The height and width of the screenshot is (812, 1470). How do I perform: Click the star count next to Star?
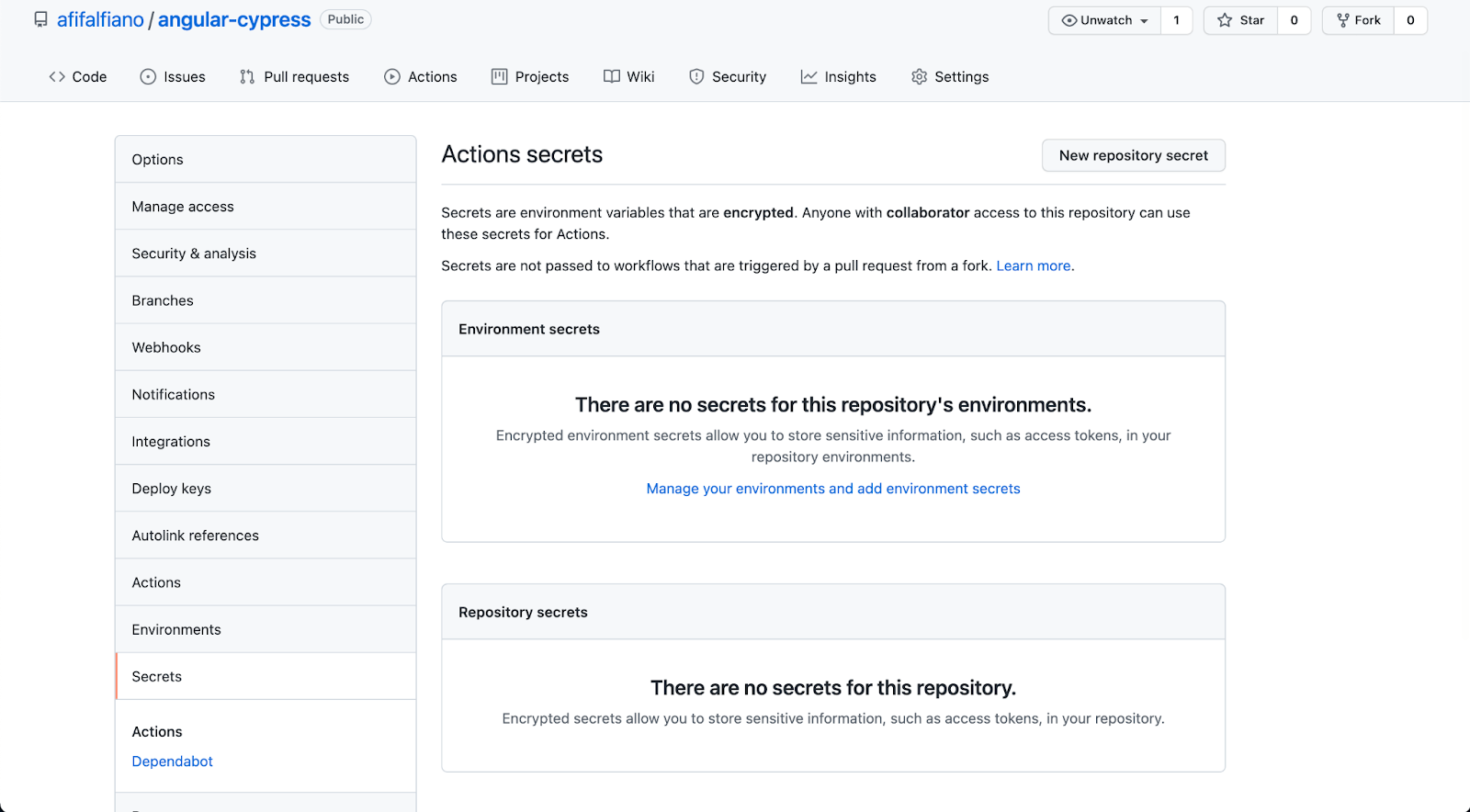pyautogui.click(x=1295, y=20)
